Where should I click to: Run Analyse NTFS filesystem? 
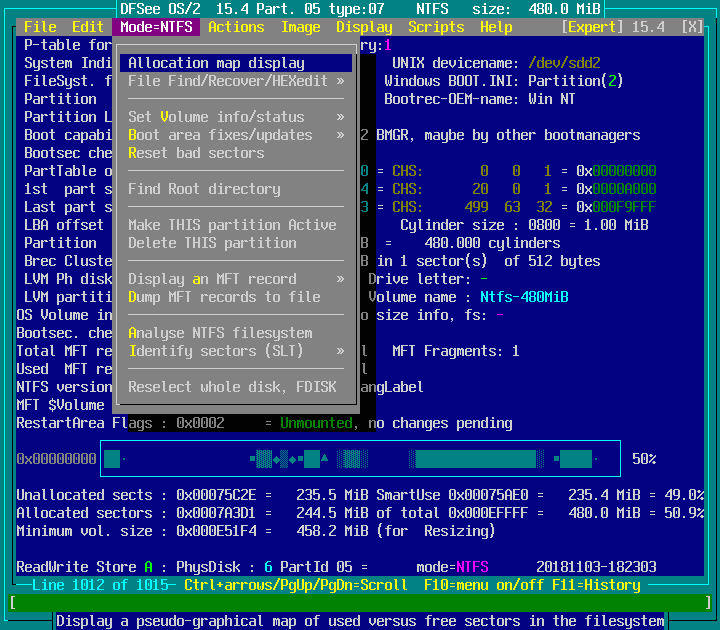coord(220,333)
